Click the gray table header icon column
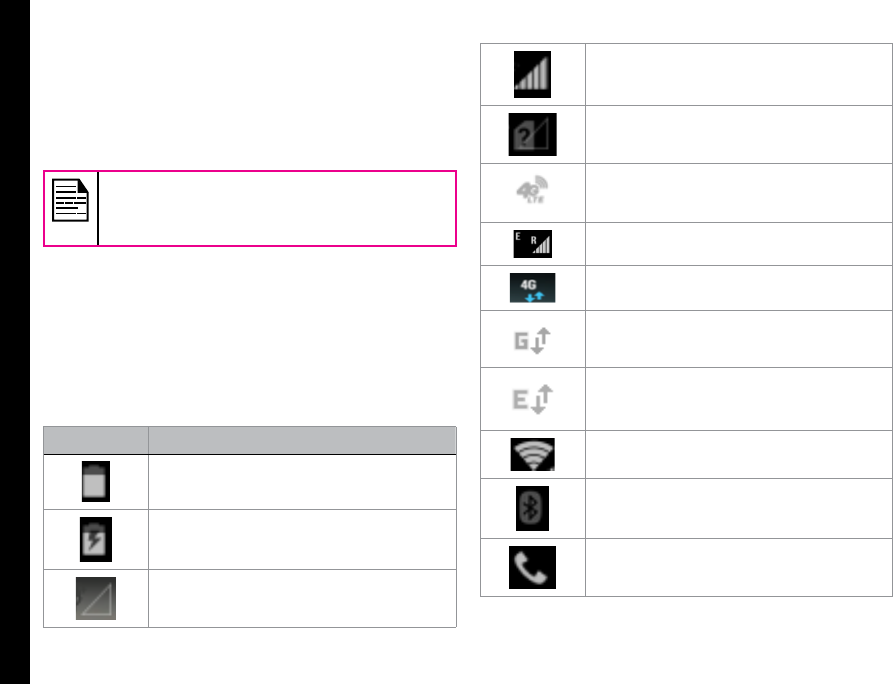893x684 pixels. click(x=96, y=440)
